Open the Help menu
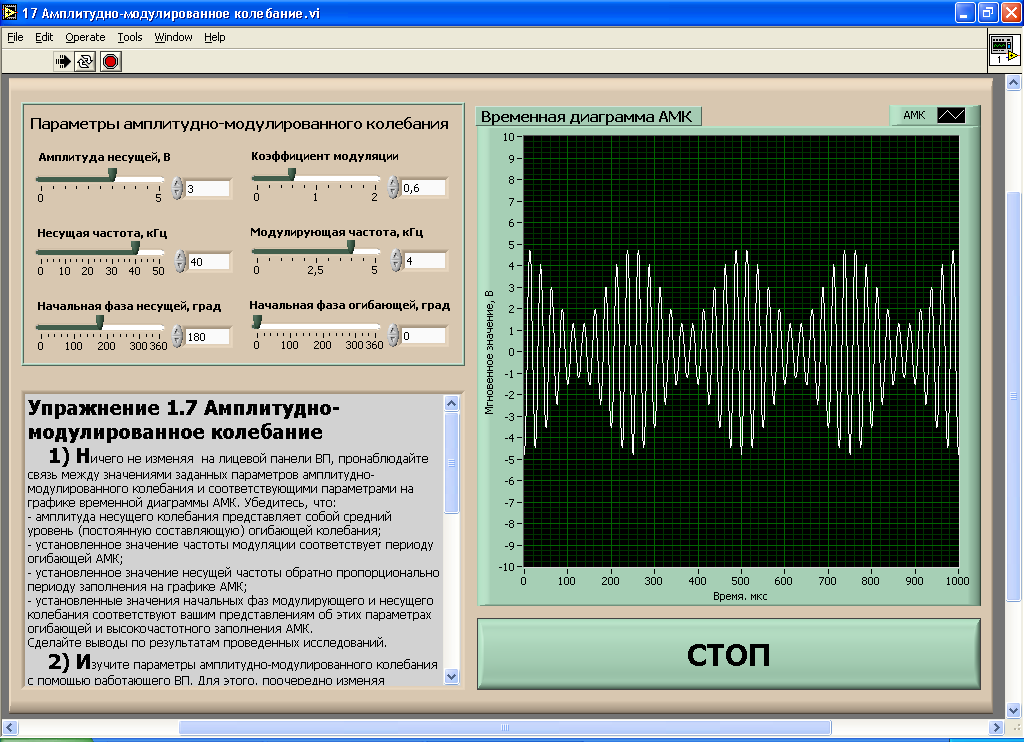 click(x=214, y=37)
